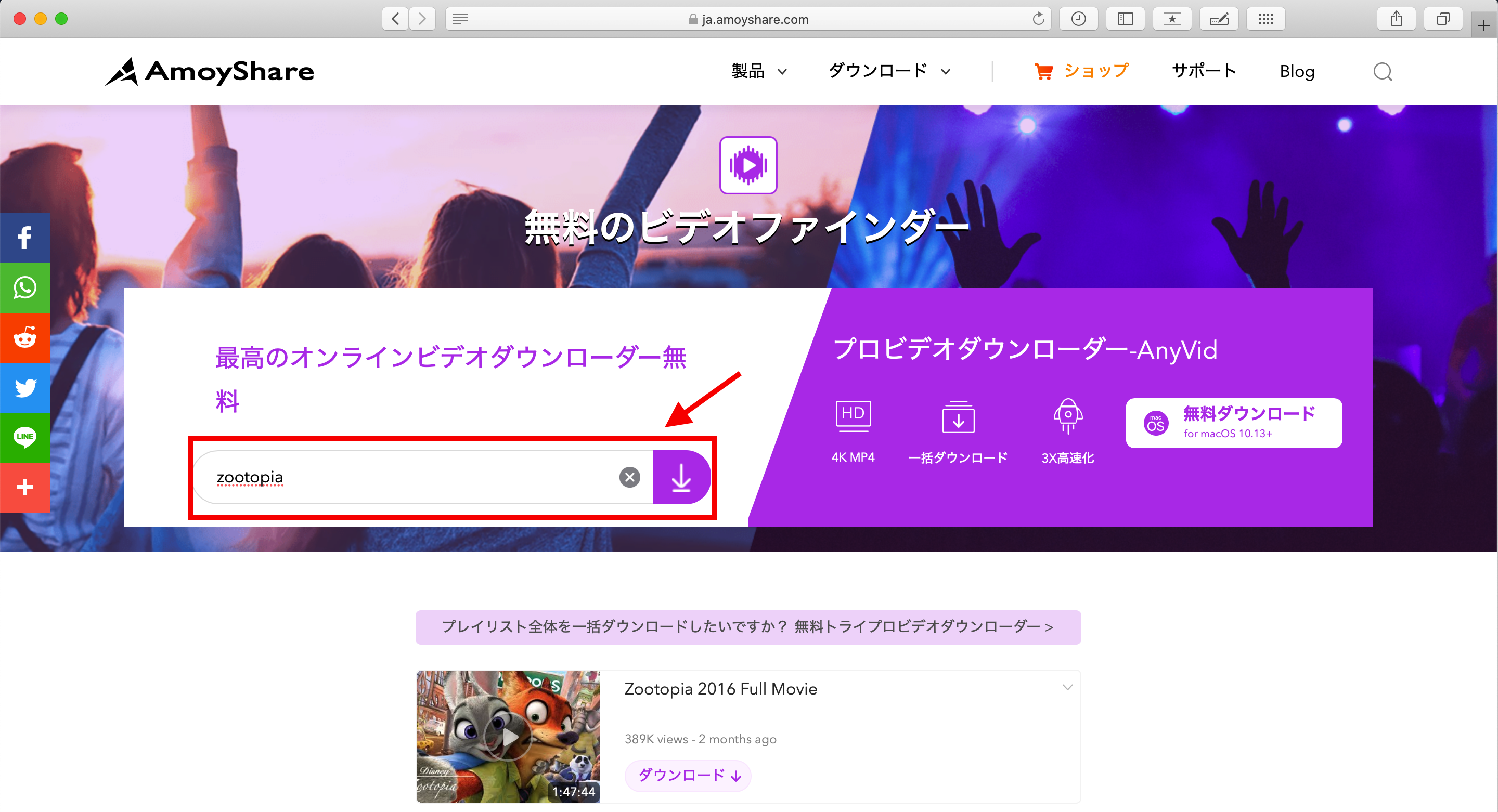Viewport: 1498px width, 812px height.
Task: Open Zootopia 2016 Full Movie title
Action: [720, 689]
